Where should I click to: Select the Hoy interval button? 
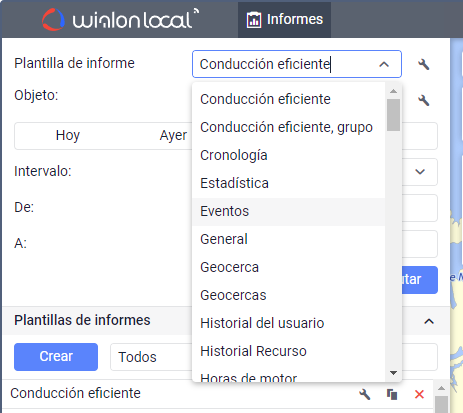(x=68, y=135)
